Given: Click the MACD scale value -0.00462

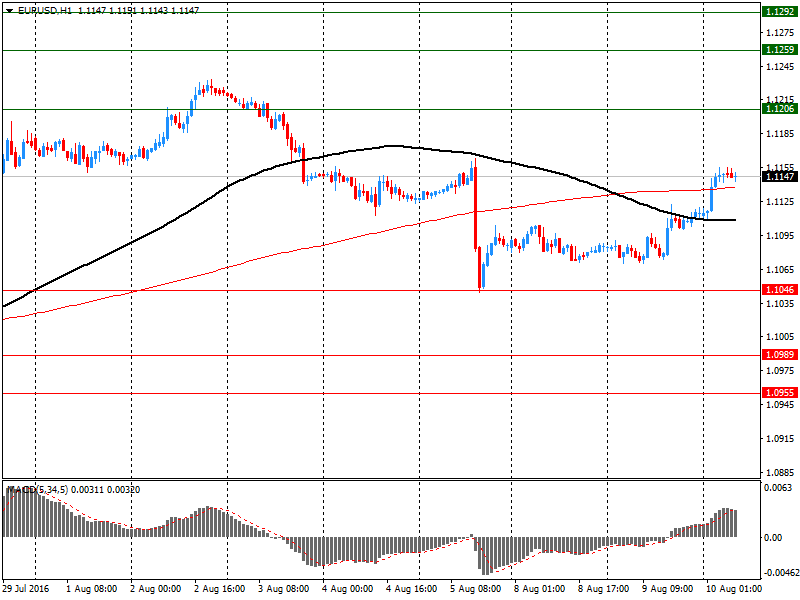Looking at the screenshot, I should 781,572.
